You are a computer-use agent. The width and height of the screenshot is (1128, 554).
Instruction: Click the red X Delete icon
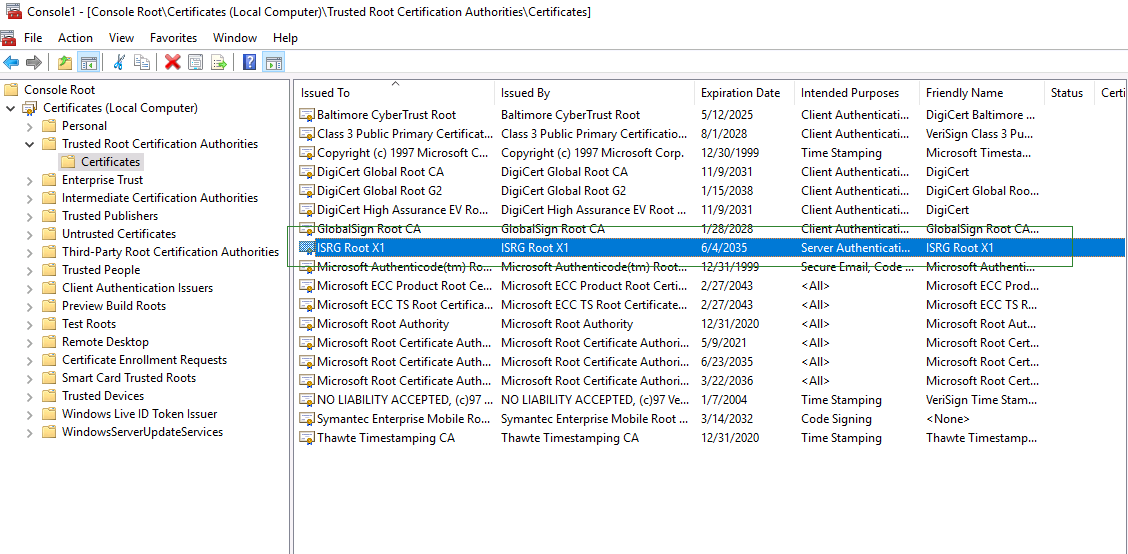coord(173,63)
